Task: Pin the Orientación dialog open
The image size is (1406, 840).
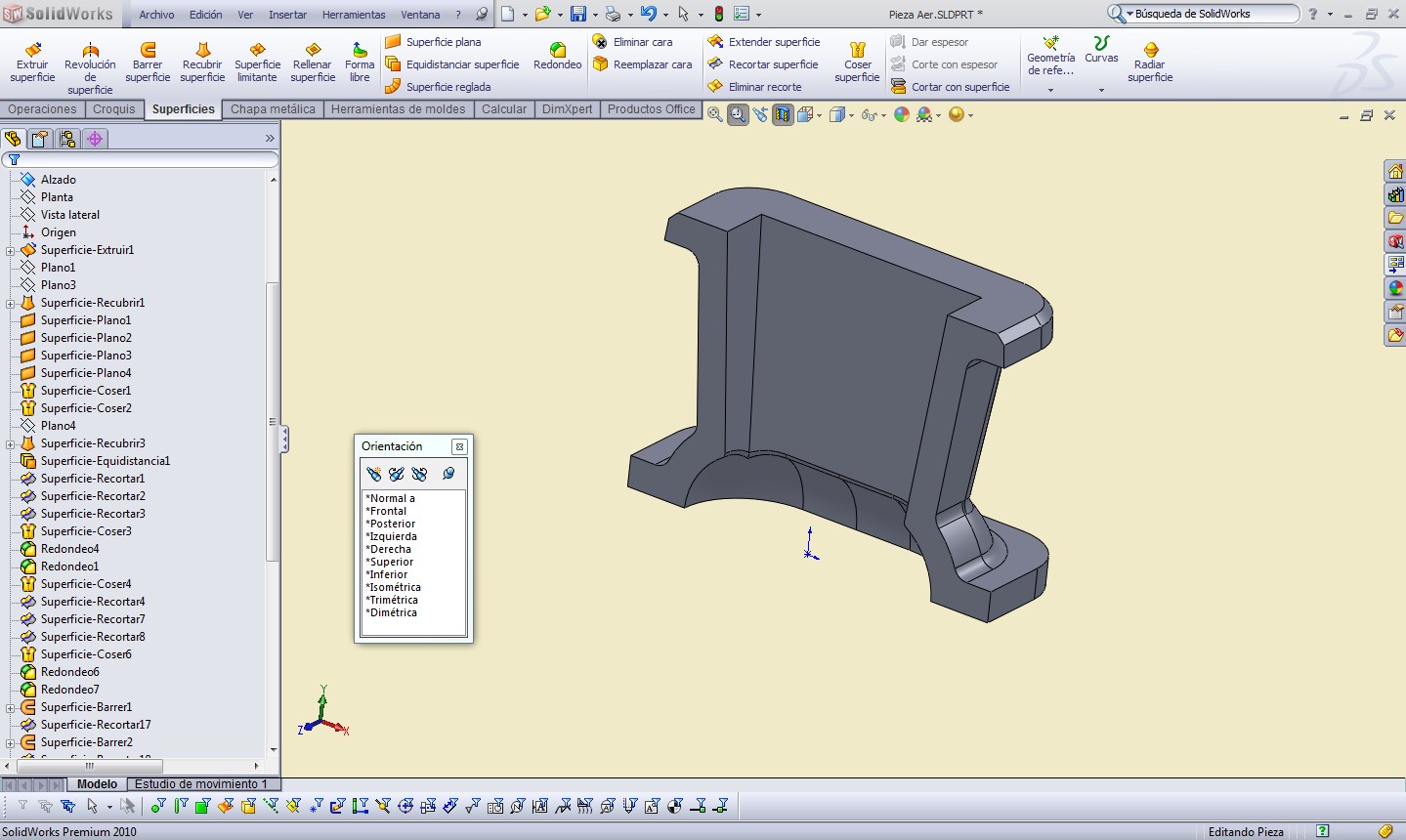Action: (x=448, y=474)
